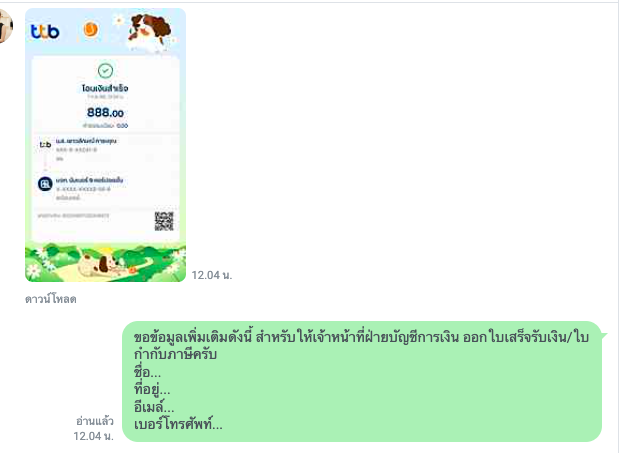Open the sender's profile avatar
The height and width of the screenshot is (453, 619).
[6, 26]
